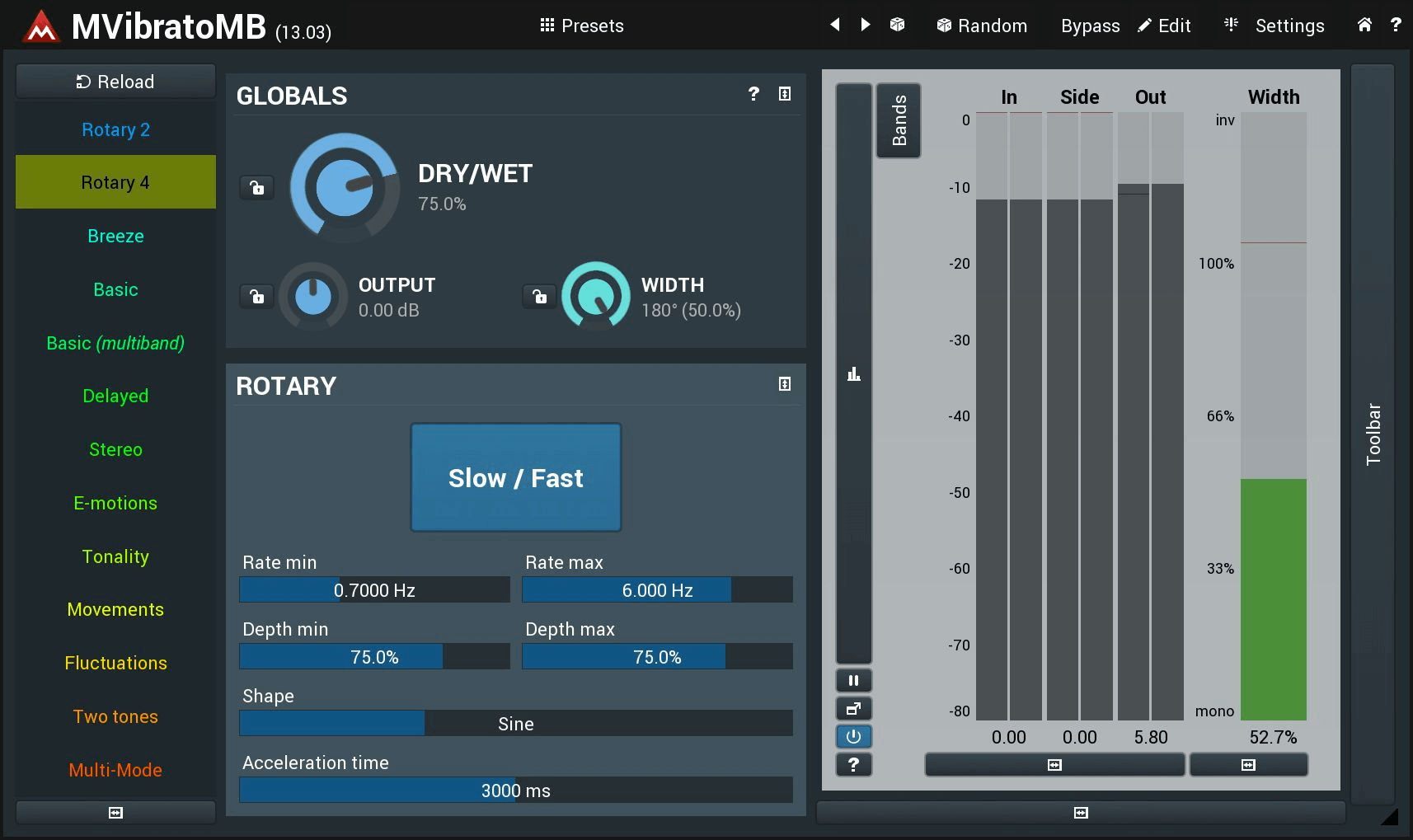Viewport: 1413px width, 840px height.
Task: Toggle the Dry/Wet lock
Action: [257, 188]
